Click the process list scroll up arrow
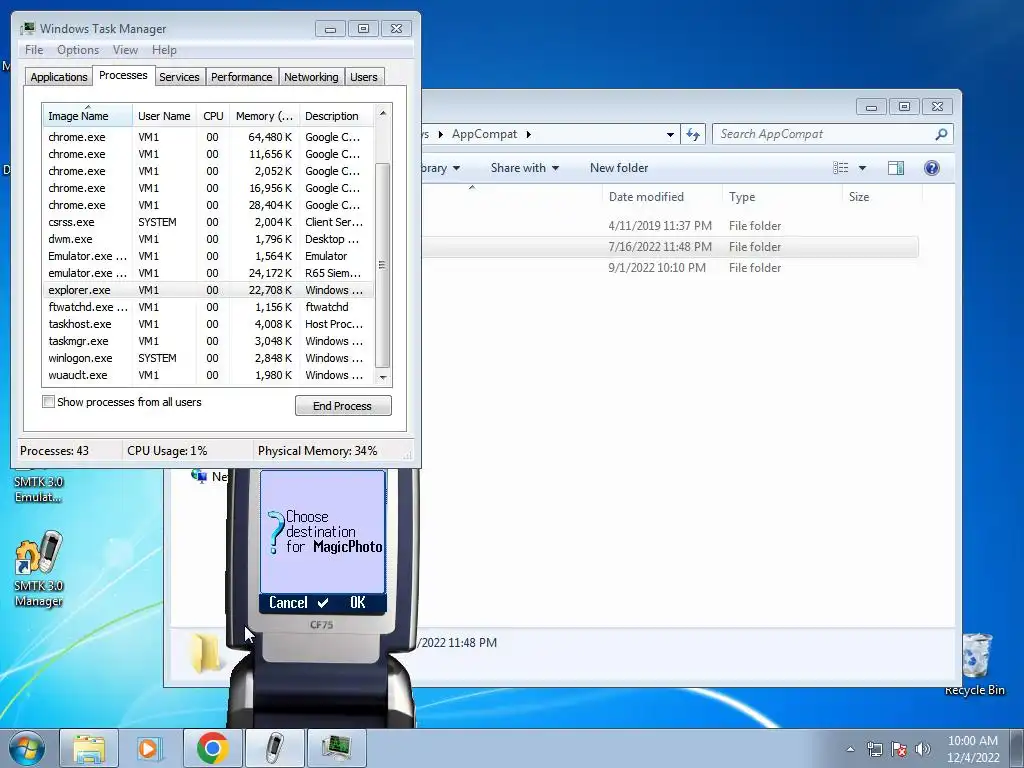 [383, 113]
